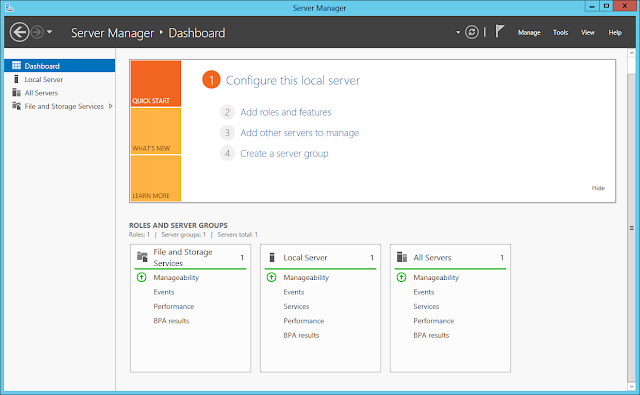Screen dimensions: 640x395
Task: Select the WHAT'S NEW tile
Action: pos(156,131)
